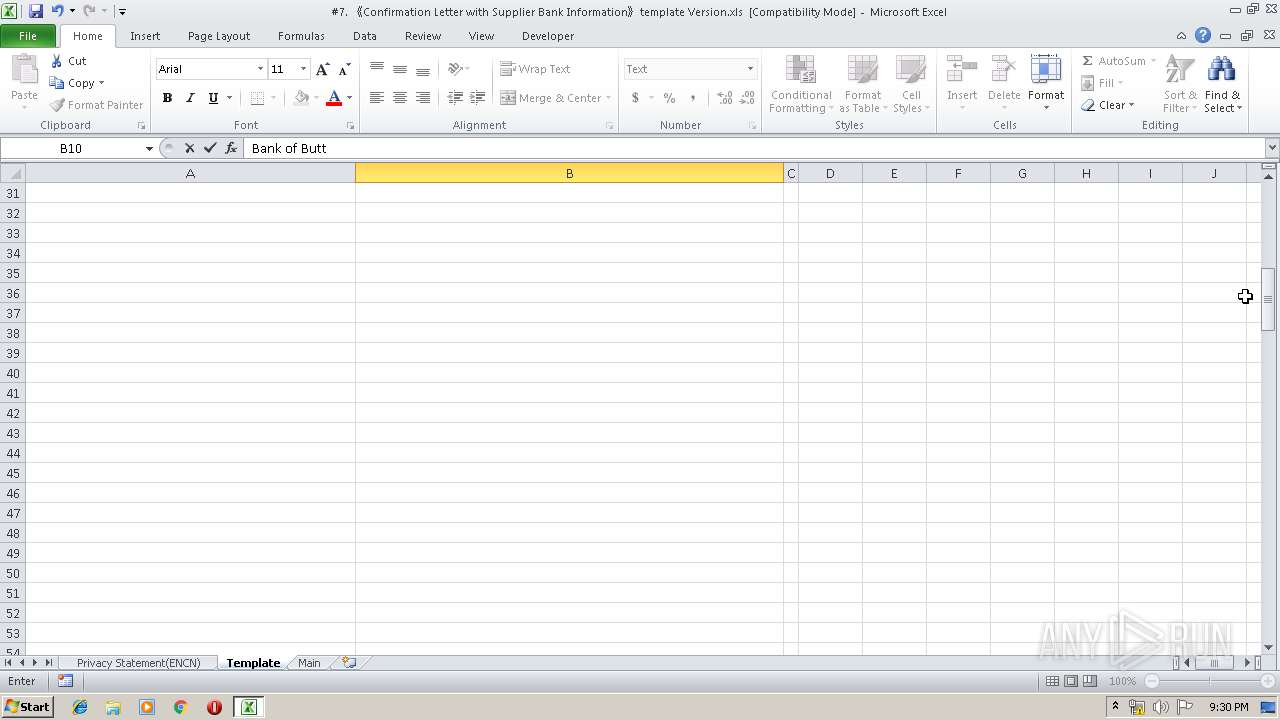This screenshot has height=720, width=1280.
Task: Expand the Arial font name dropdown
Action: coord(260,69)
